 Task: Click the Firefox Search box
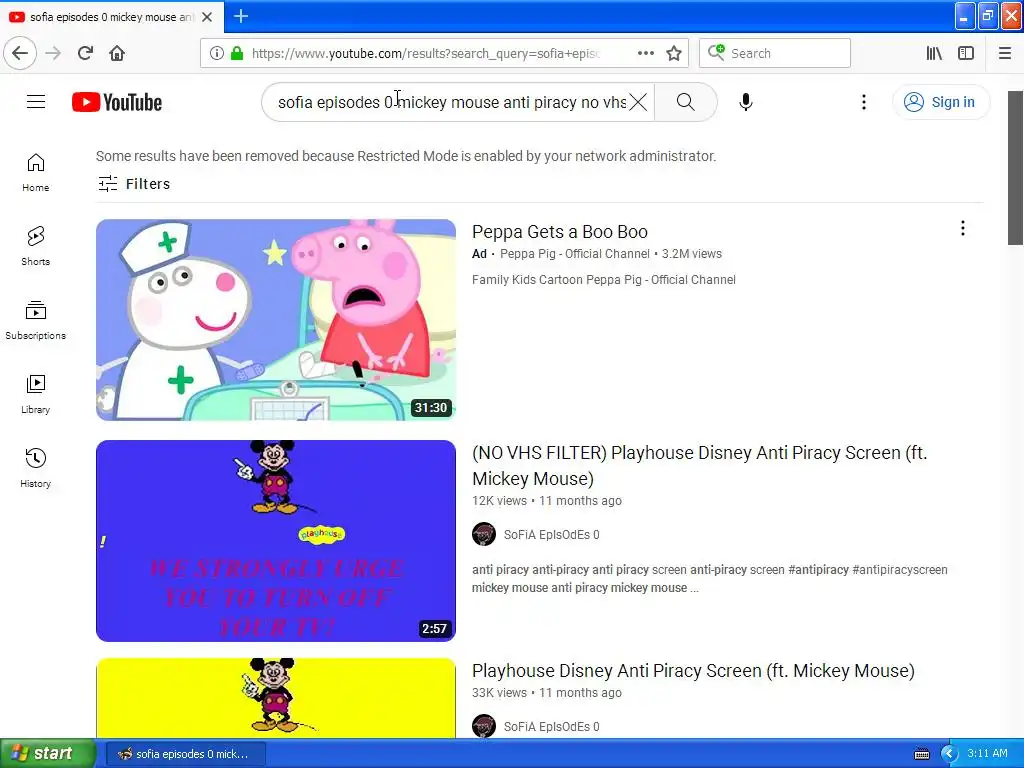coord(775,53)
